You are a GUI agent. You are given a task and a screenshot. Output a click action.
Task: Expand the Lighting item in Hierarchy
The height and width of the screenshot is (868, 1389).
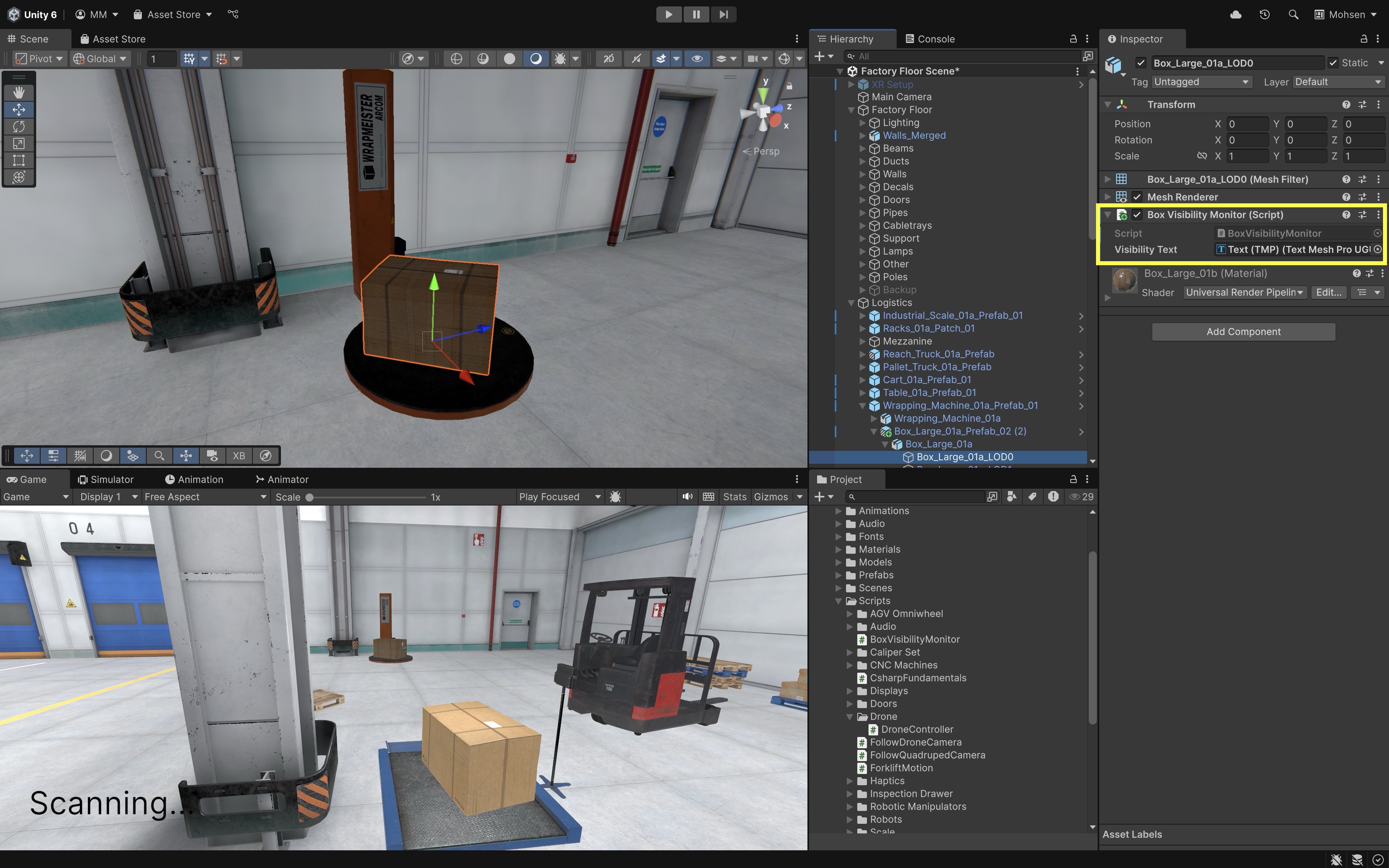(862, 123)
